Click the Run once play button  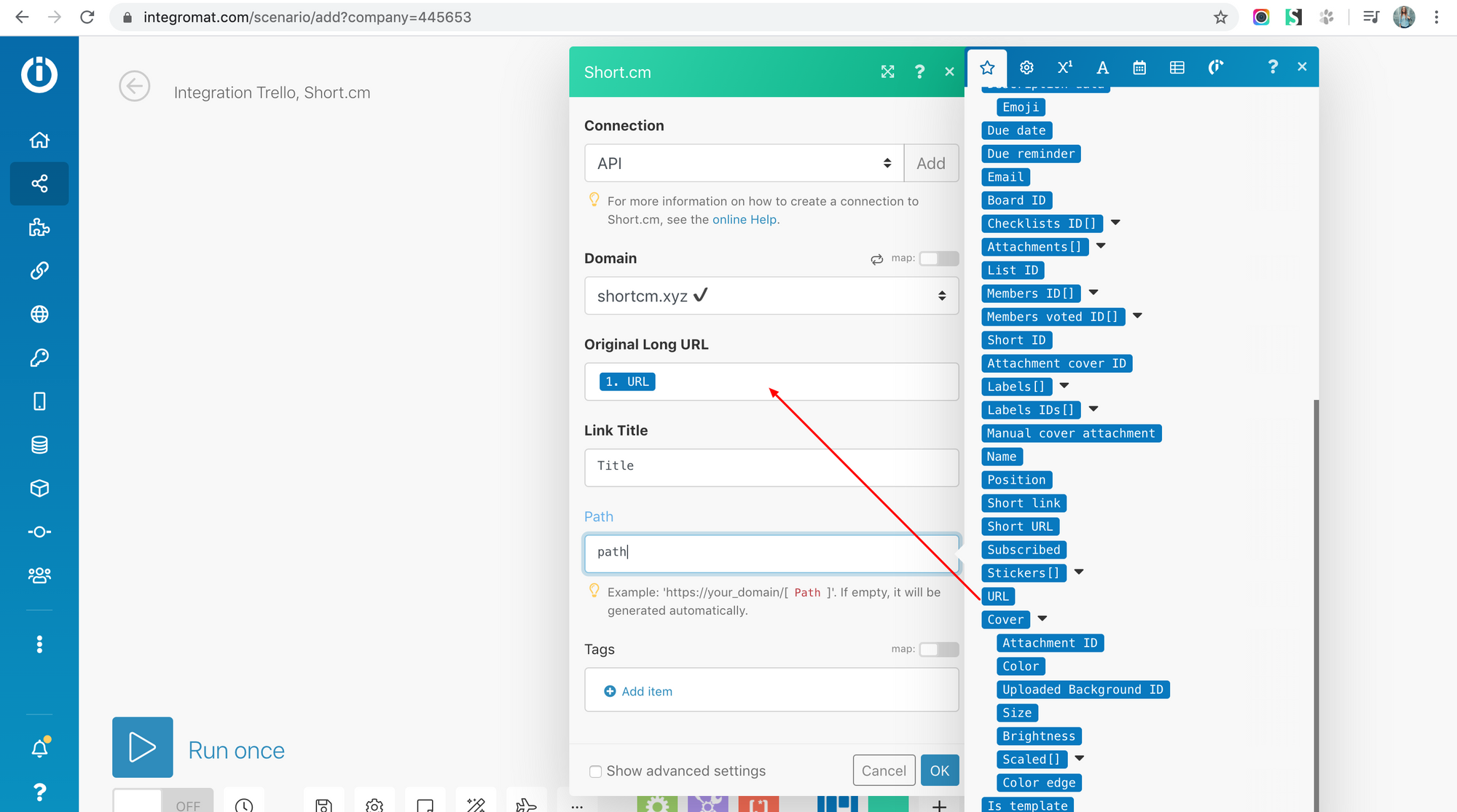pyautogui.click(x=143, y=747)
